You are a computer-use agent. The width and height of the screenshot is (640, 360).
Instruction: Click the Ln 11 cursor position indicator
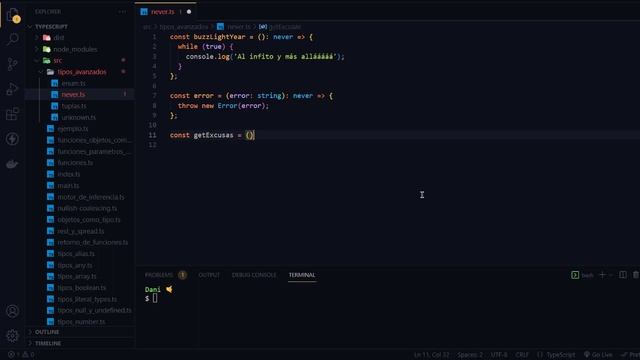[431, 355]
